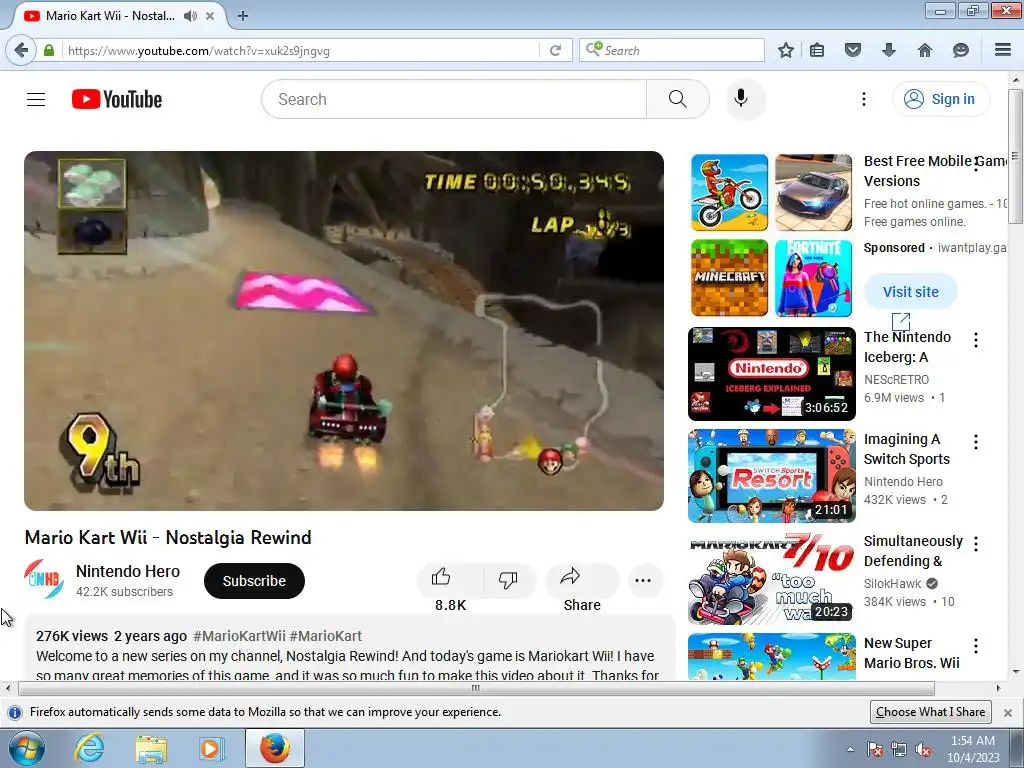The height and width of the screenshot is (768, 1024).
Task: Mute the tab via speaker icon
Action: pos(191,16)
